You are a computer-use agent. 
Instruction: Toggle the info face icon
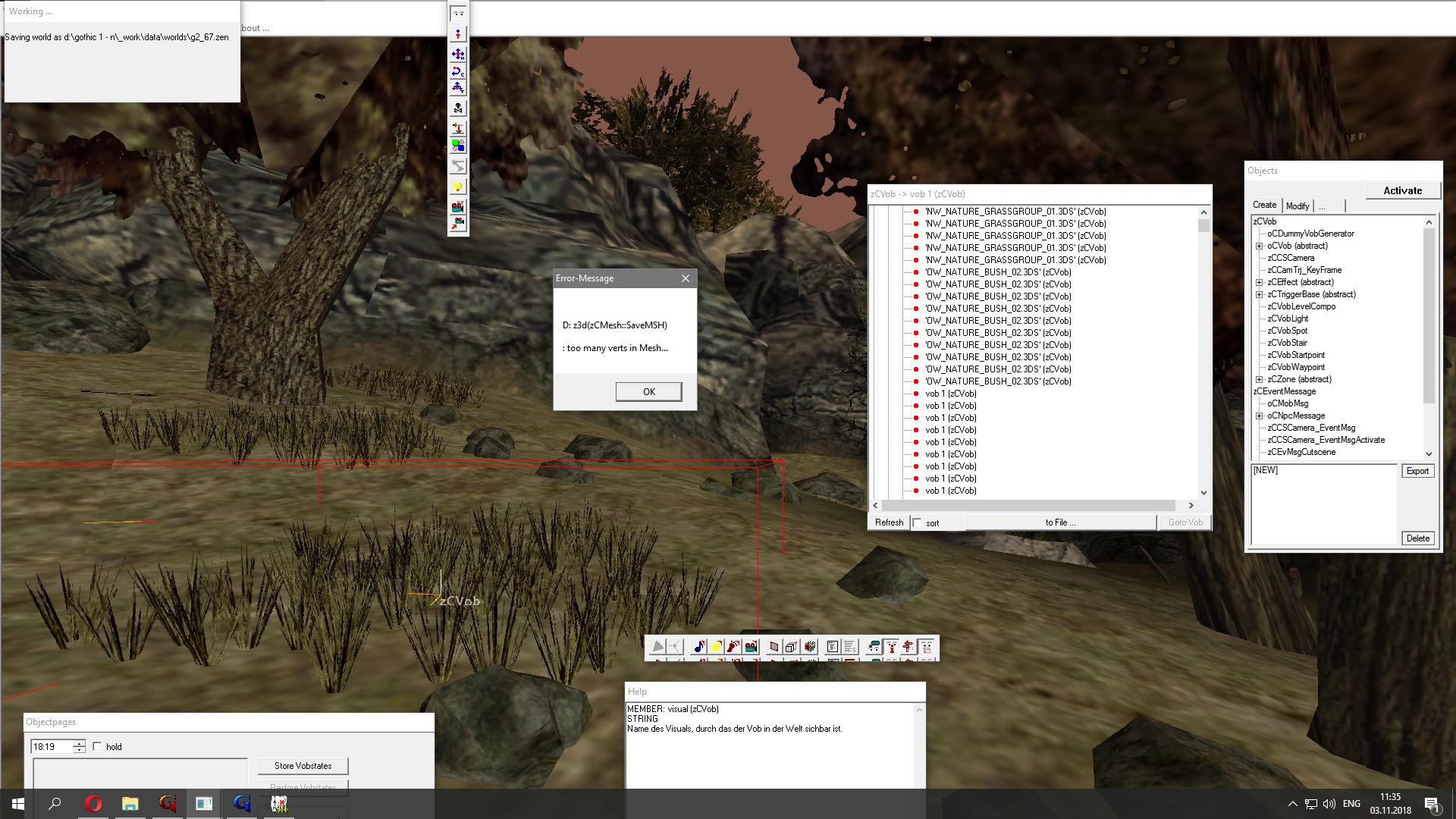pyautogui.click(x=891, y=647)
